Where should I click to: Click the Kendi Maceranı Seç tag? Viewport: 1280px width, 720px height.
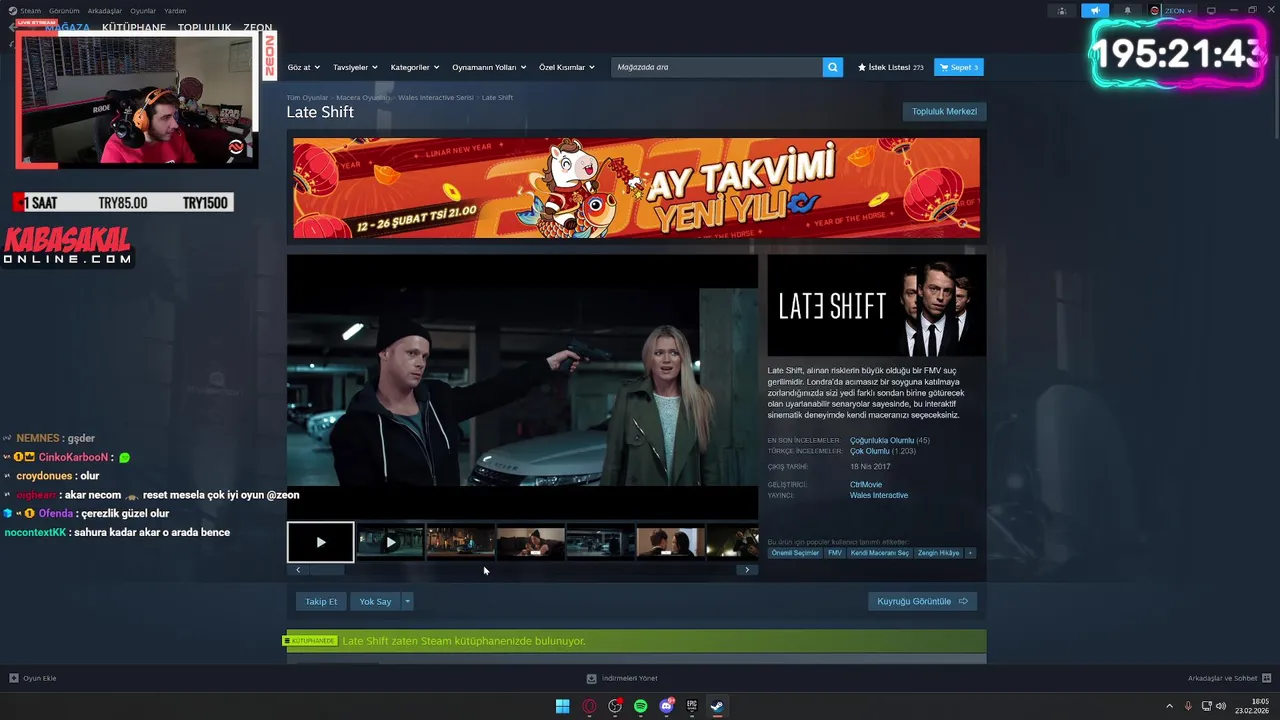pyautogui.click(x=880, y=553)
